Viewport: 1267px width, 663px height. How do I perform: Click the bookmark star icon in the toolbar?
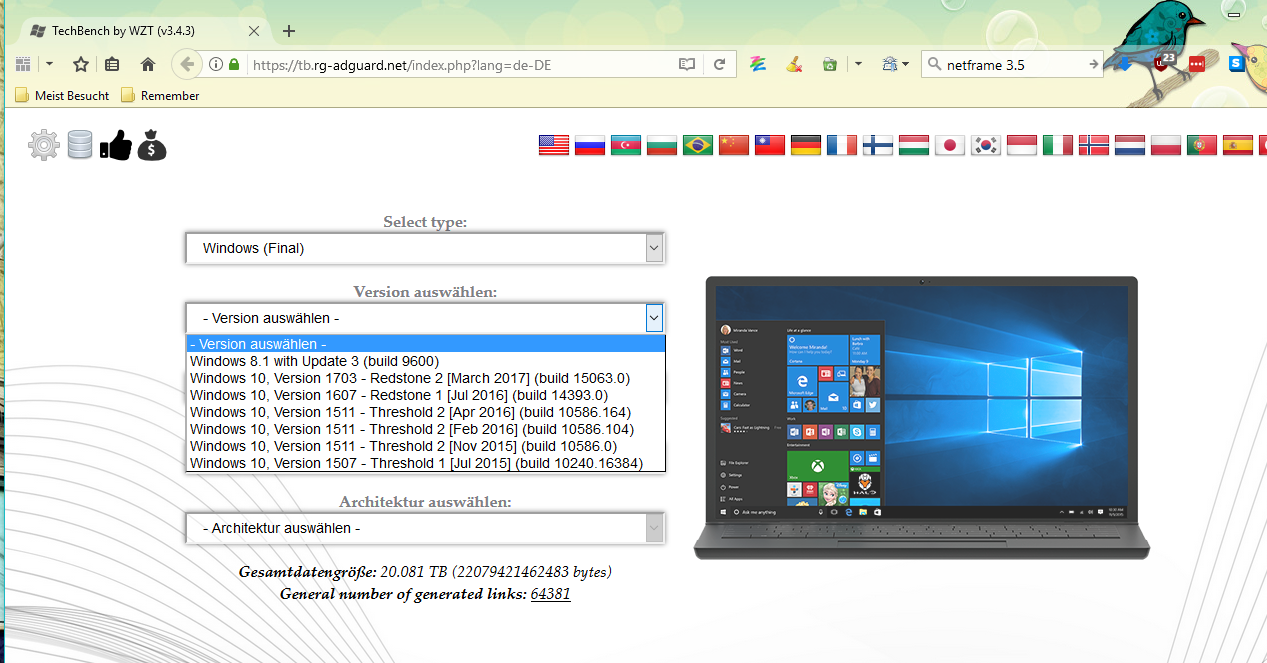pos(81,64)
